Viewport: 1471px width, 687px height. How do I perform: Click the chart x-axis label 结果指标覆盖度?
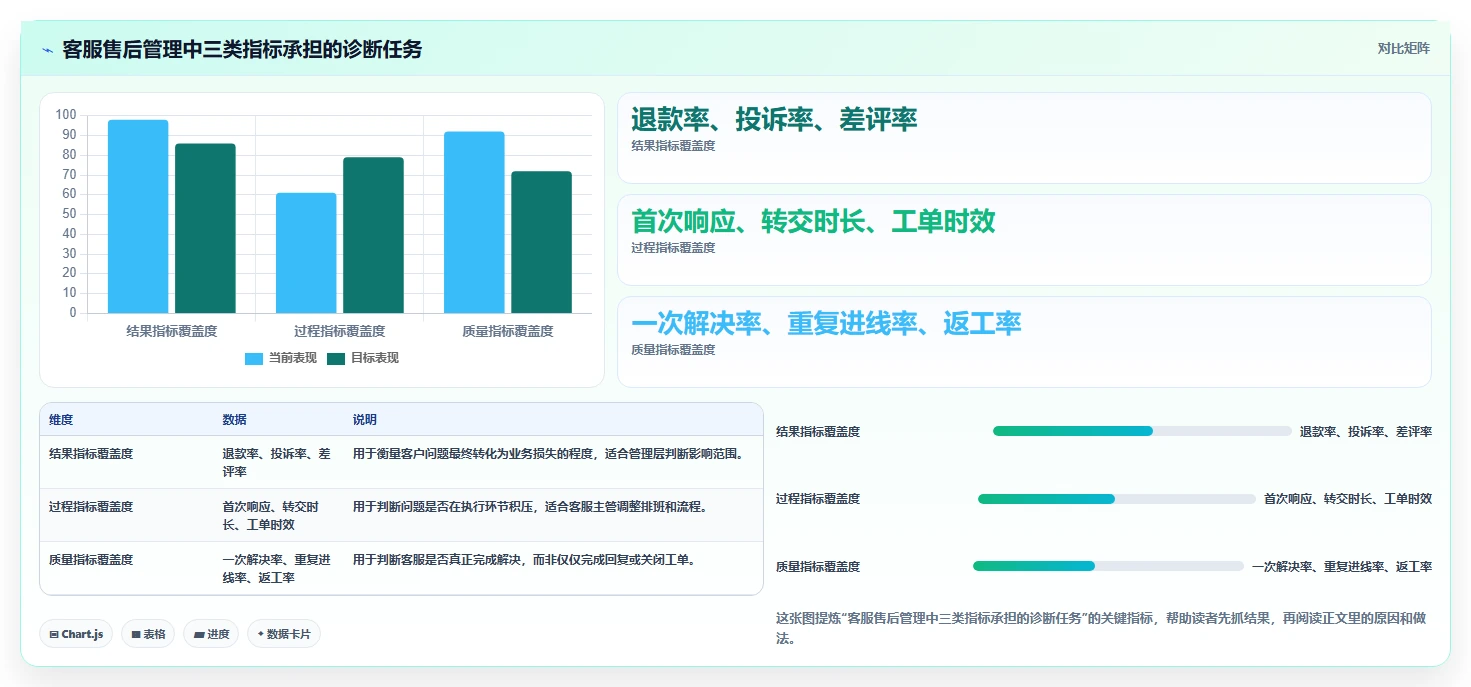pos(172,331)
